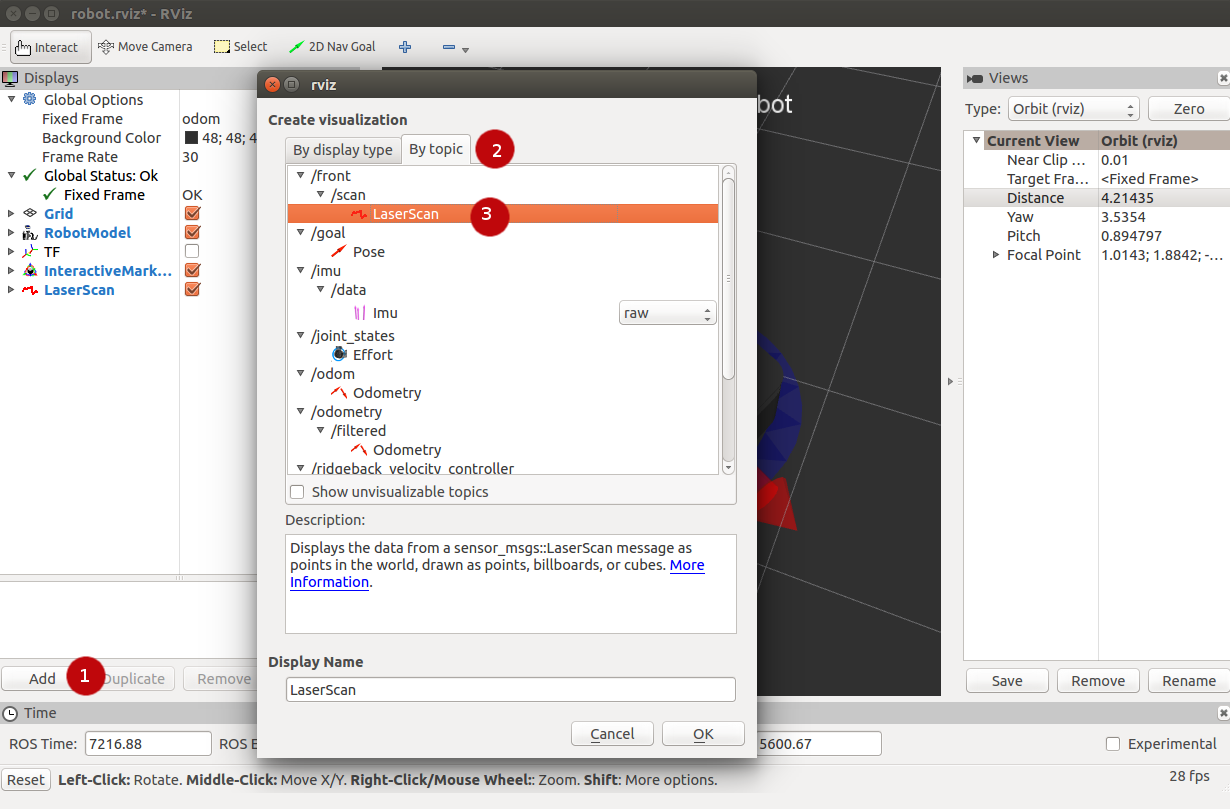
Task: Activate the 2D Nav Goal tool
Action: point(332,47)
